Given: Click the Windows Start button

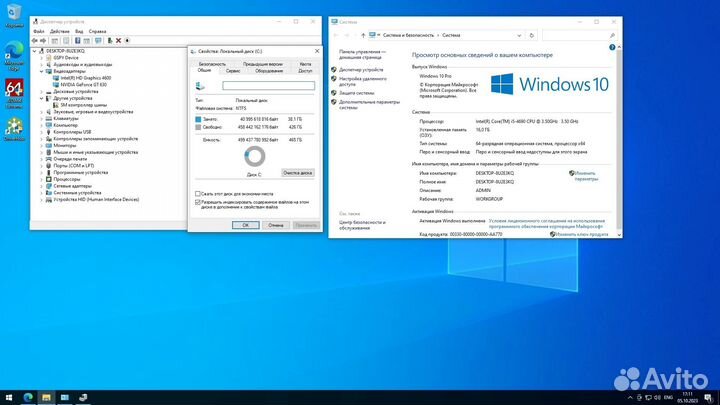Looking at the screenshot, I should [x=8, y=398].
